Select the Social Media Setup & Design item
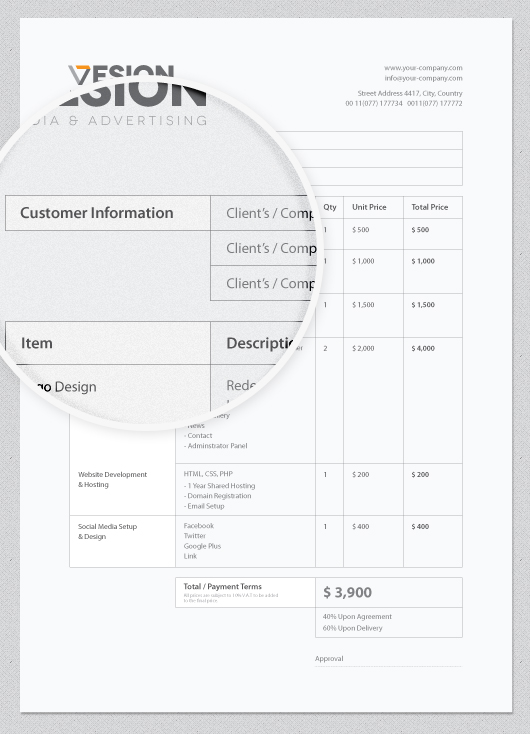The height and width of the screenshot is (734, 530). 107,531
